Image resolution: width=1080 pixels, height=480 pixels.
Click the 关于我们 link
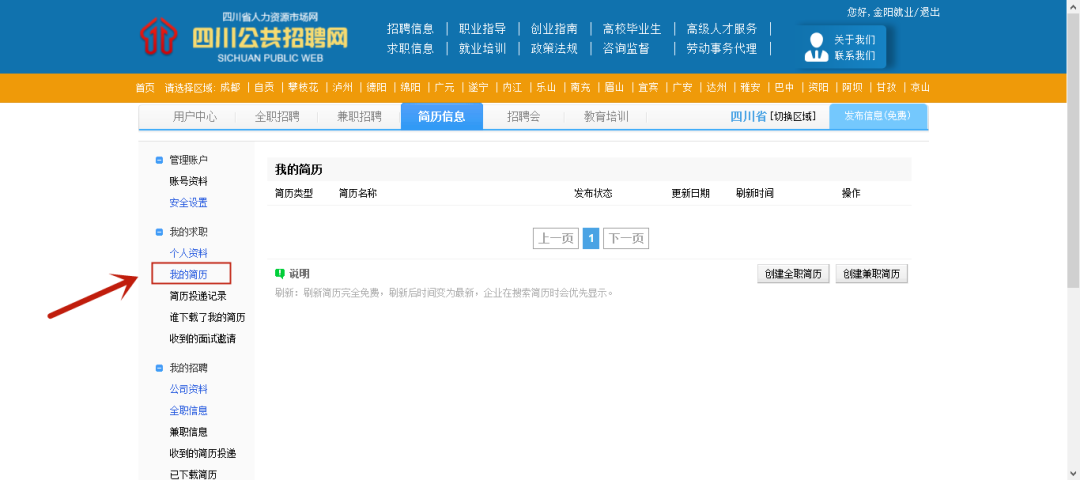855,40
